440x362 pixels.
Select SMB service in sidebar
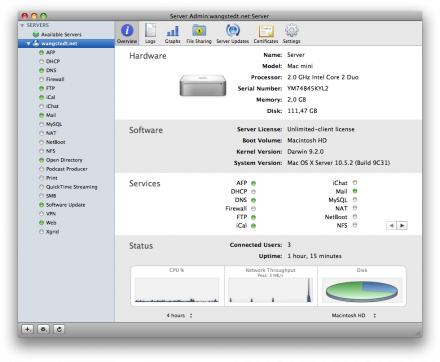click(51, 196)
